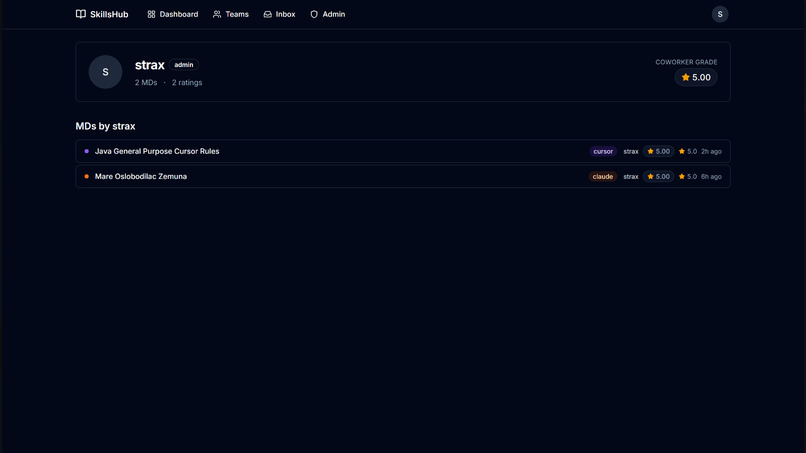Click the Dashboard grid icon

[x=151, y=14]
